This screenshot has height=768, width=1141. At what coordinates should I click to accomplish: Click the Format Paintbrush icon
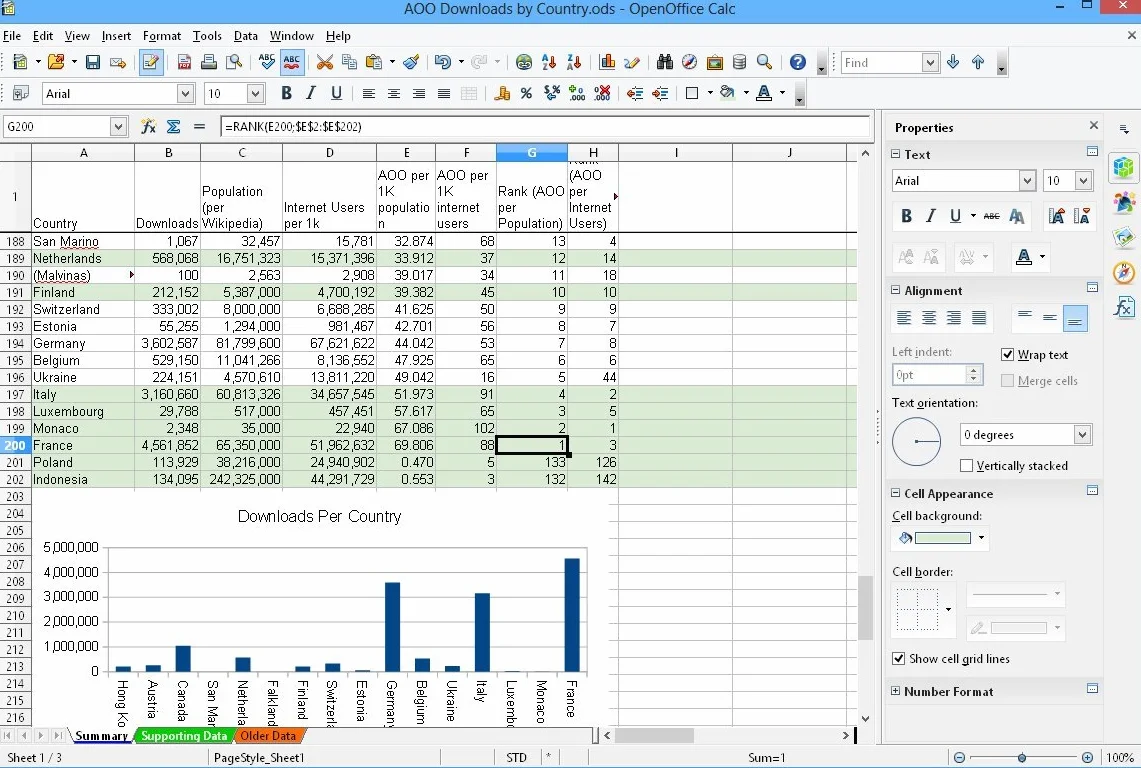(x=411, y=63)
